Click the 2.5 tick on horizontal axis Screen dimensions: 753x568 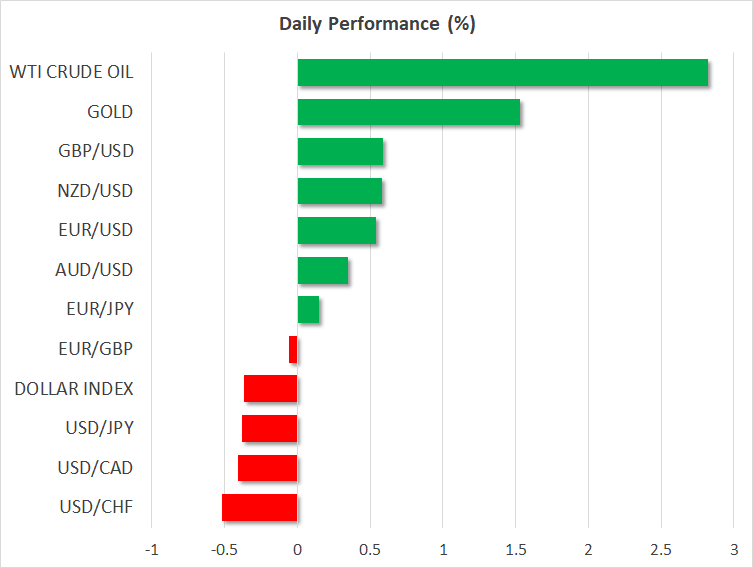pos(660,549)
